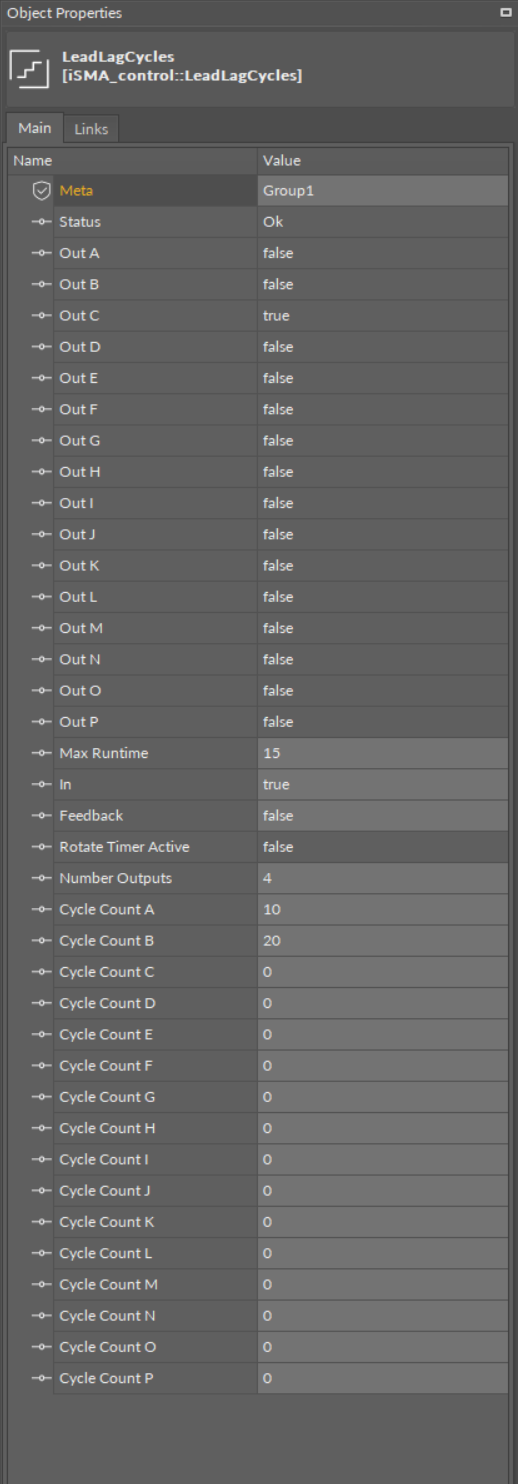Click the slot icon beside Number Outputs

[x=40, y=877]
